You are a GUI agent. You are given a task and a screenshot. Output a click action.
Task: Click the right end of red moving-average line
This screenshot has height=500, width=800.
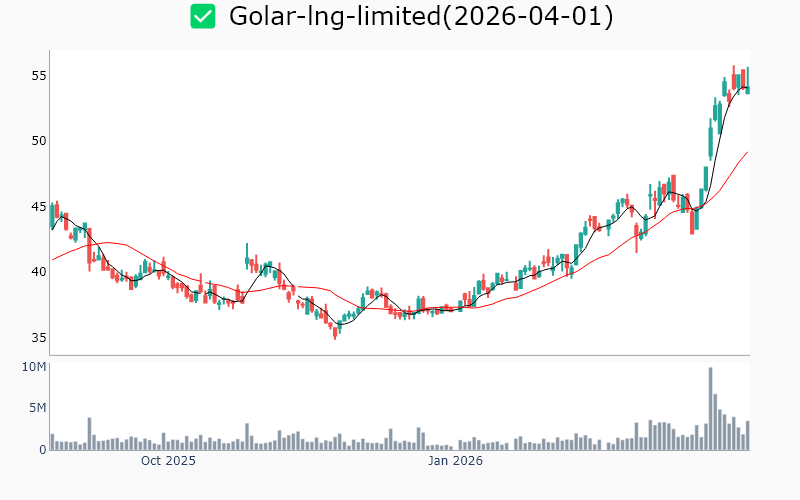(x=747, y=153)
